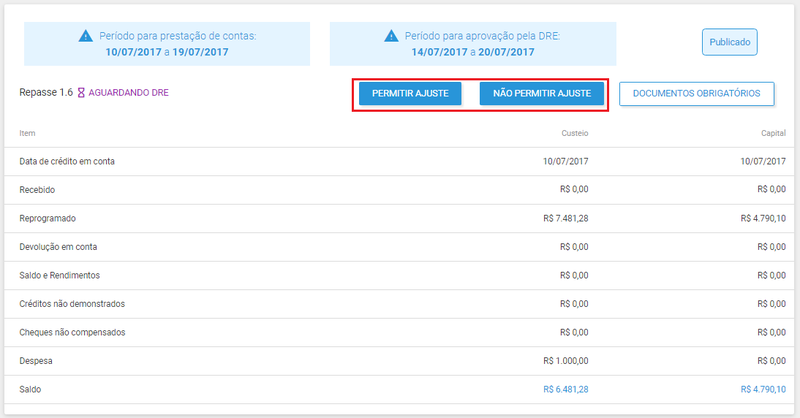
Task: Click the AGUARDANDO DRE status label
Action: click(x=129, y=93)
